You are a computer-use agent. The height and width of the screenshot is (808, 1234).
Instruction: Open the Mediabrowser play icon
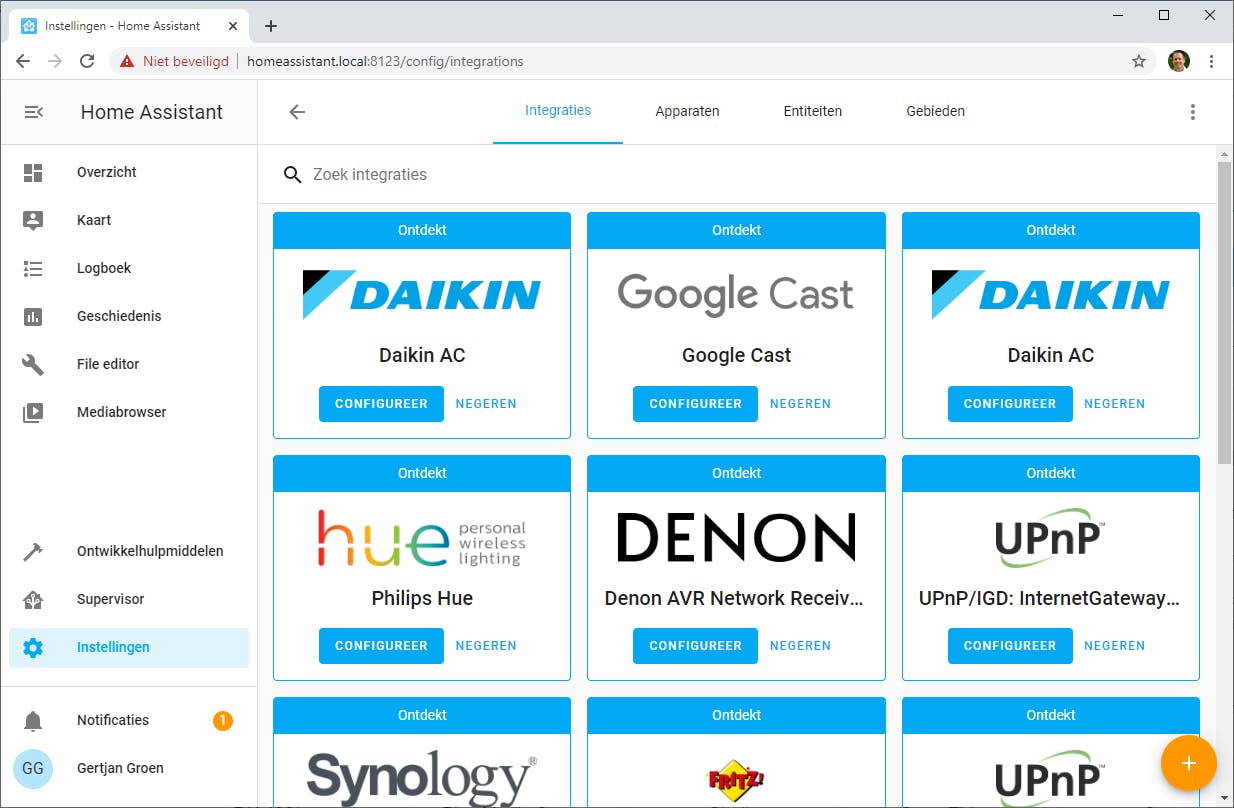[33, 412]
